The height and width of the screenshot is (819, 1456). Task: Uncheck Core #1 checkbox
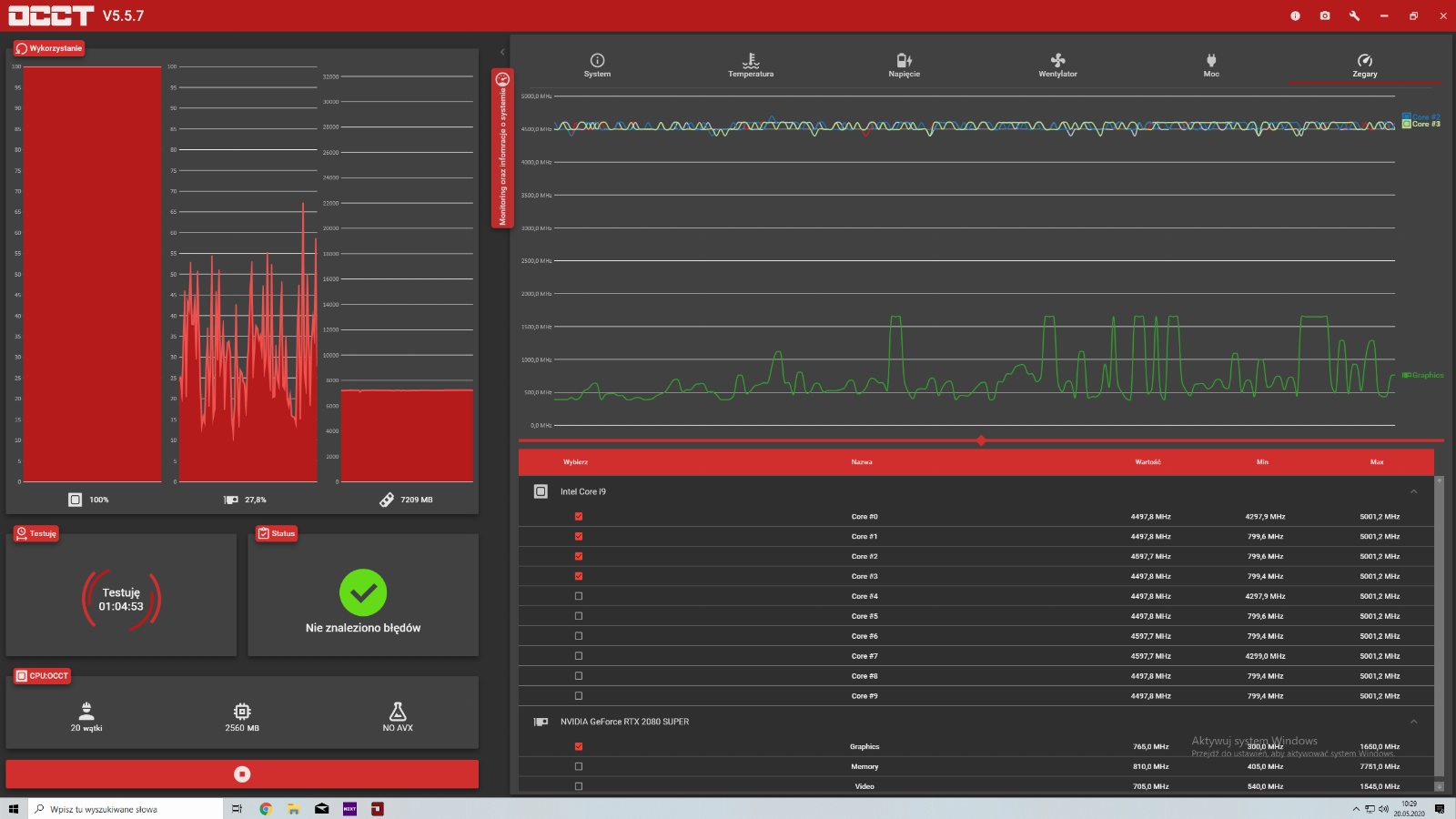579,536
